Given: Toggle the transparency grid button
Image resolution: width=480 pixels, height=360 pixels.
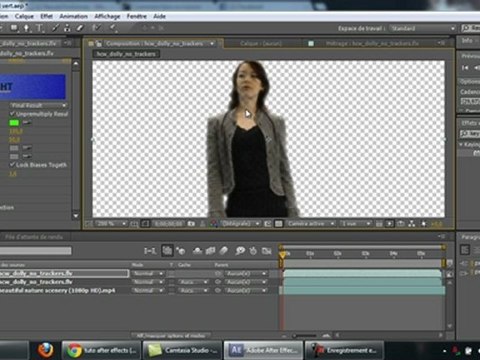Looking at the screenshot, I should [x=279, y=224].
